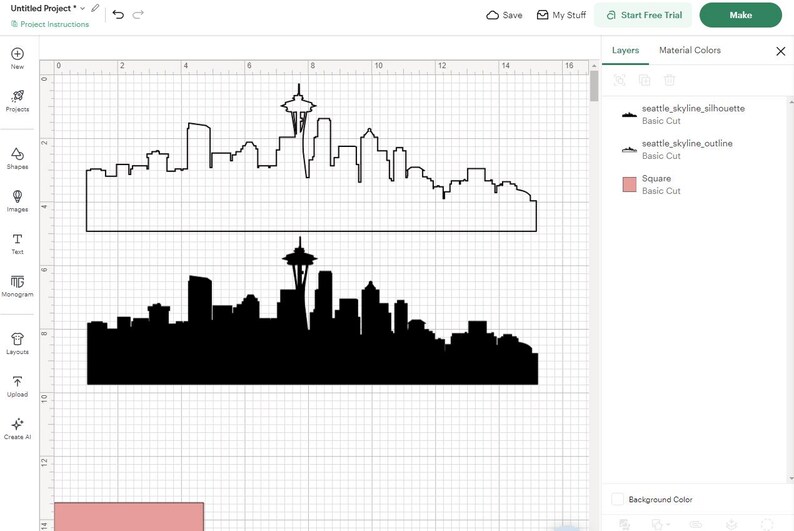Click the green Make button
794x531 pixels.
[740, 15]
